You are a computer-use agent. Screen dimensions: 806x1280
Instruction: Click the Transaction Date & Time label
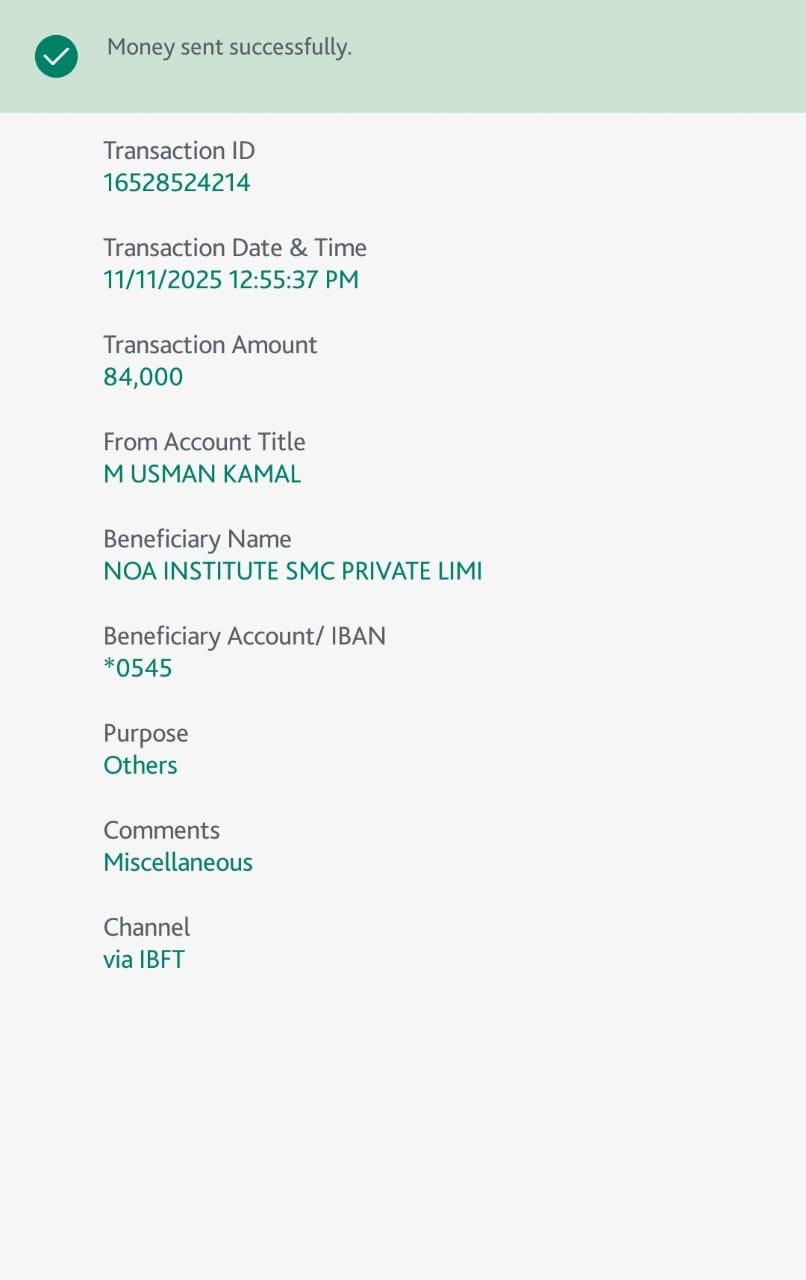235,248
